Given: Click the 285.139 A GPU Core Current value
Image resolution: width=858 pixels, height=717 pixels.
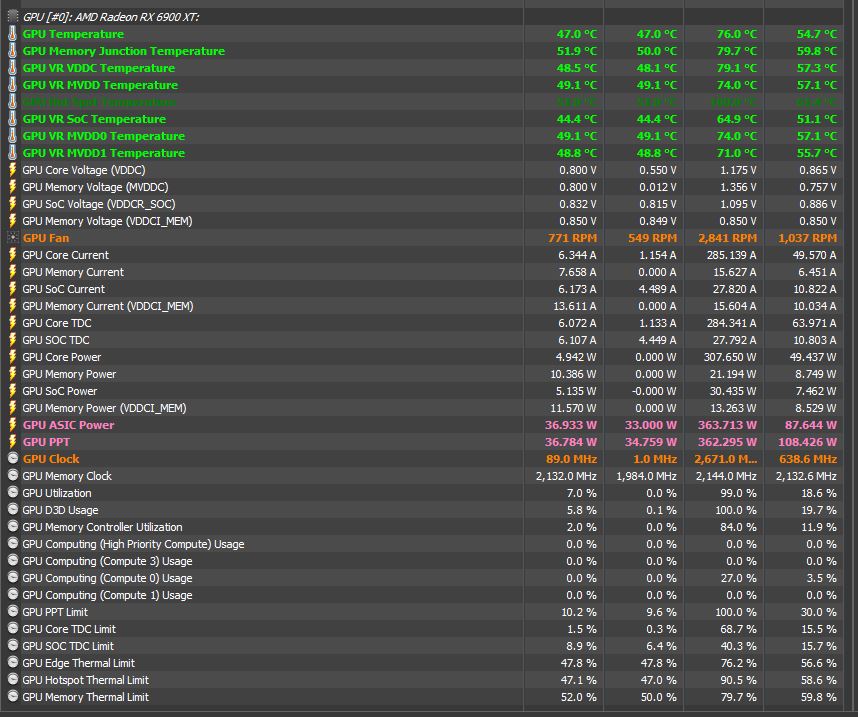Looking at the screenshot, I should (730, 255).
